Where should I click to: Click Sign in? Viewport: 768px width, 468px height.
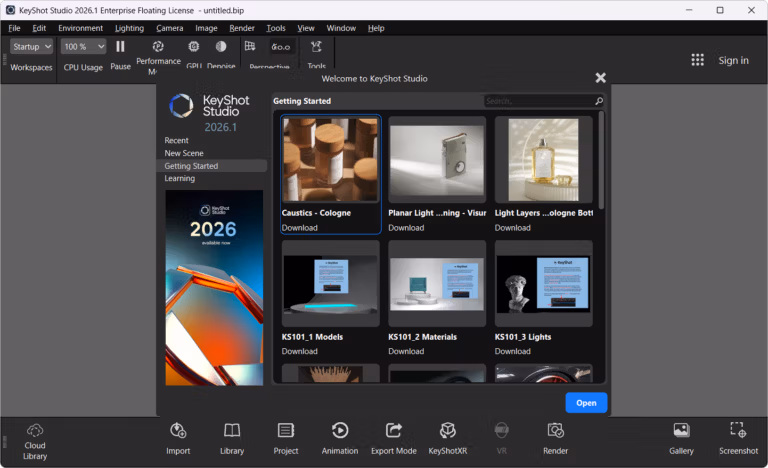(733, 60)
